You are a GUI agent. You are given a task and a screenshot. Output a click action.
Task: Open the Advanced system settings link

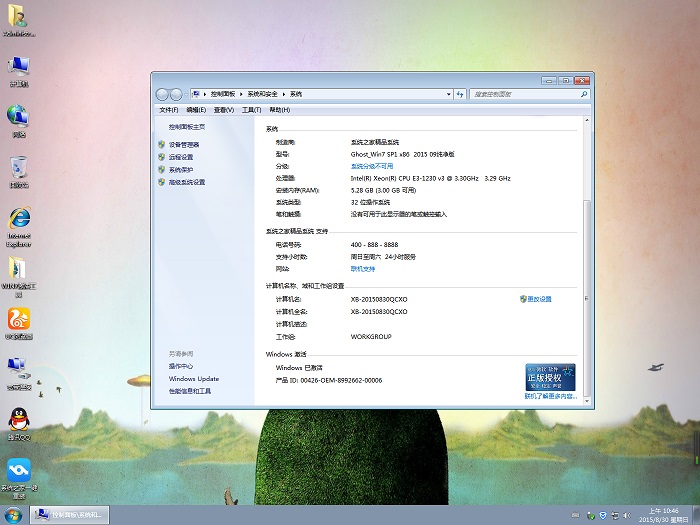(x=187, y=182)
